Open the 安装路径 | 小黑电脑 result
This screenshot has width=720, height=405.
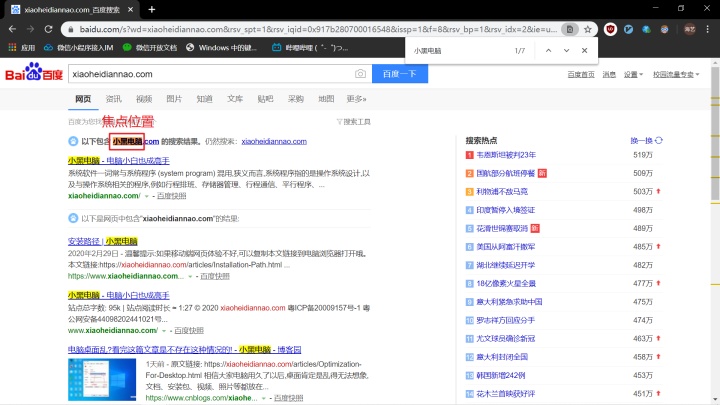tap(102, 241)
